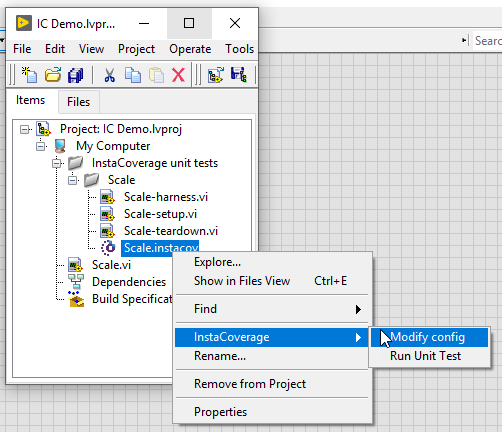Viewport: 502px width, 432px height.
Task: Open a file with the folder toolbar icon
Action: tap(53, 74)
